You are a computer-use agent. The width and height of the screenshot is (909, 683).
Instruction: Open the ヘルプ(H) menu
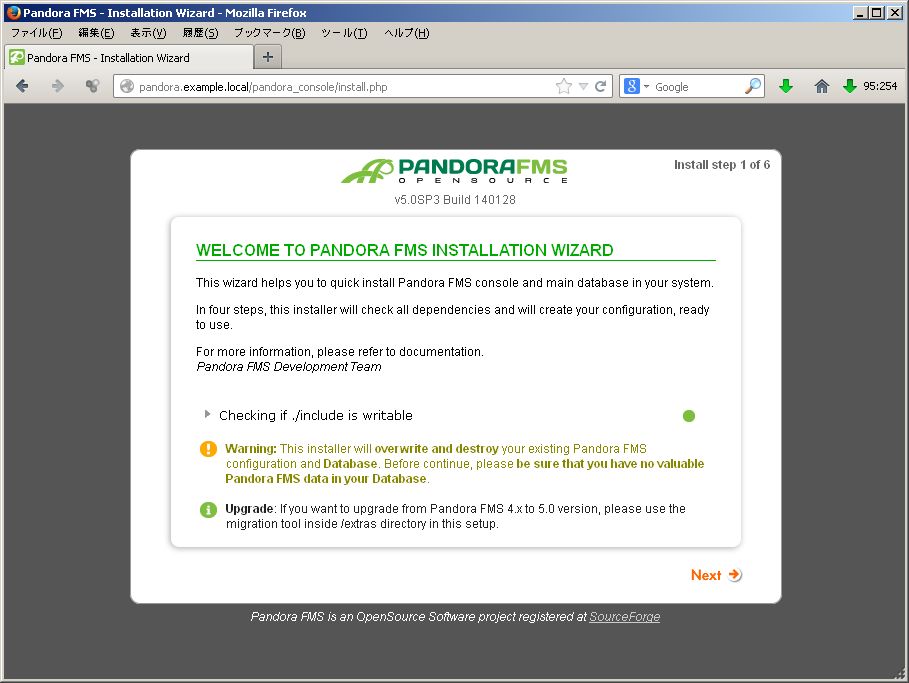click(406, 33)
